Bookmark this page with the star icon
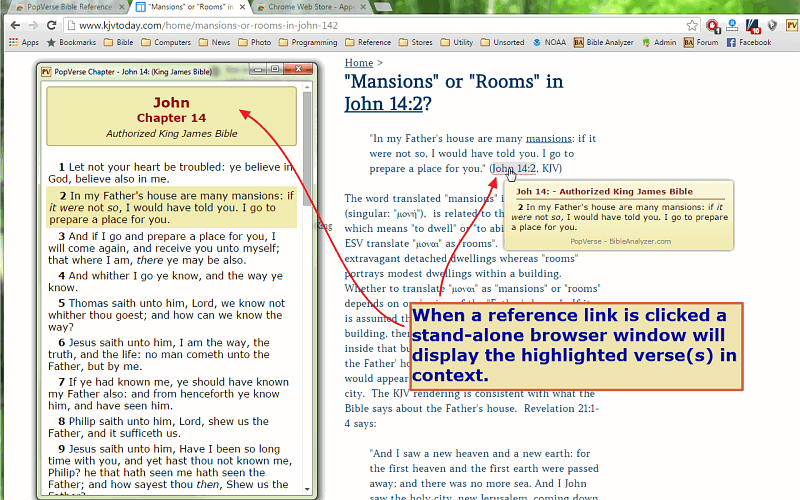The image size is (800, 500). click(x=692, y=25)
